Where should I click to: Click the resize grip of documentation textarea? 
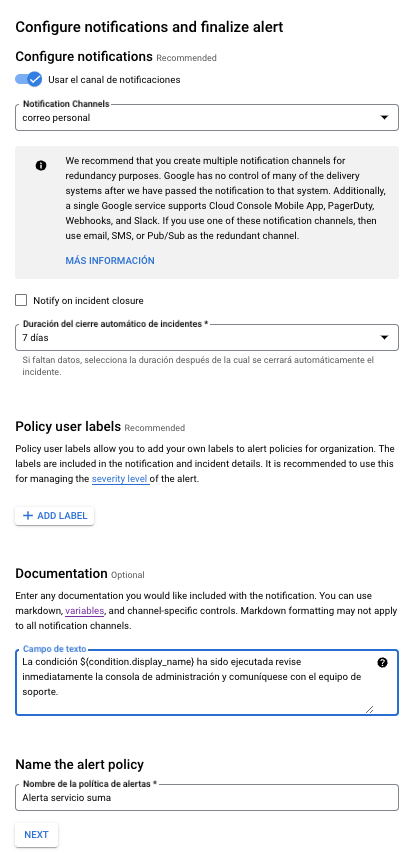pos(369,709)
